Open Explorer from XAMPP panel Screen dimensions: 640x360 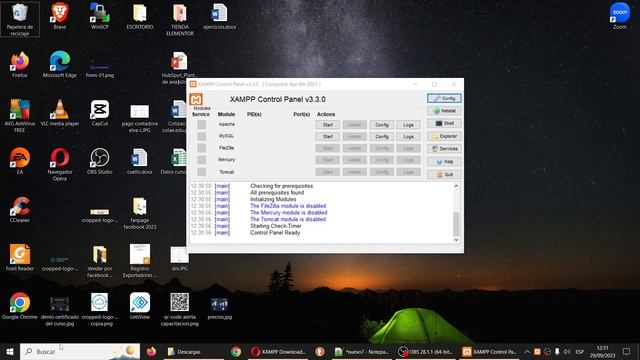click(444, 136)
